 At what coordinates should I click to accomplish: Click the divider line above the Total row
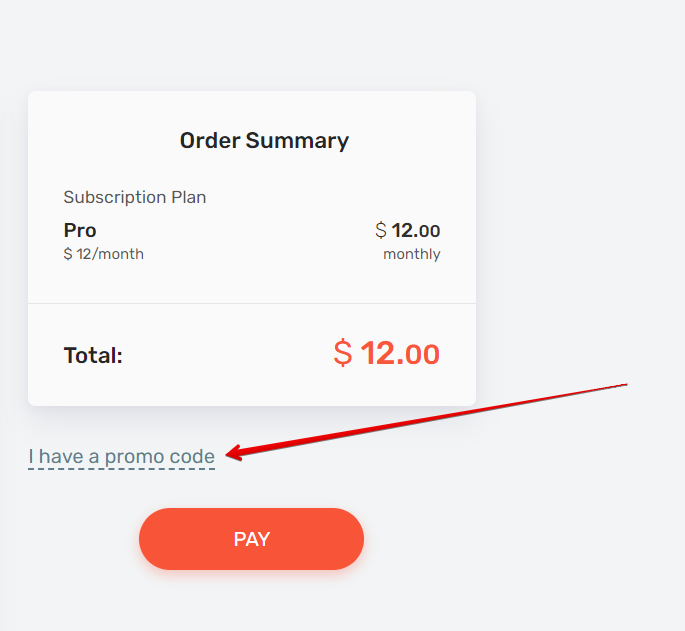click(252, 303)
